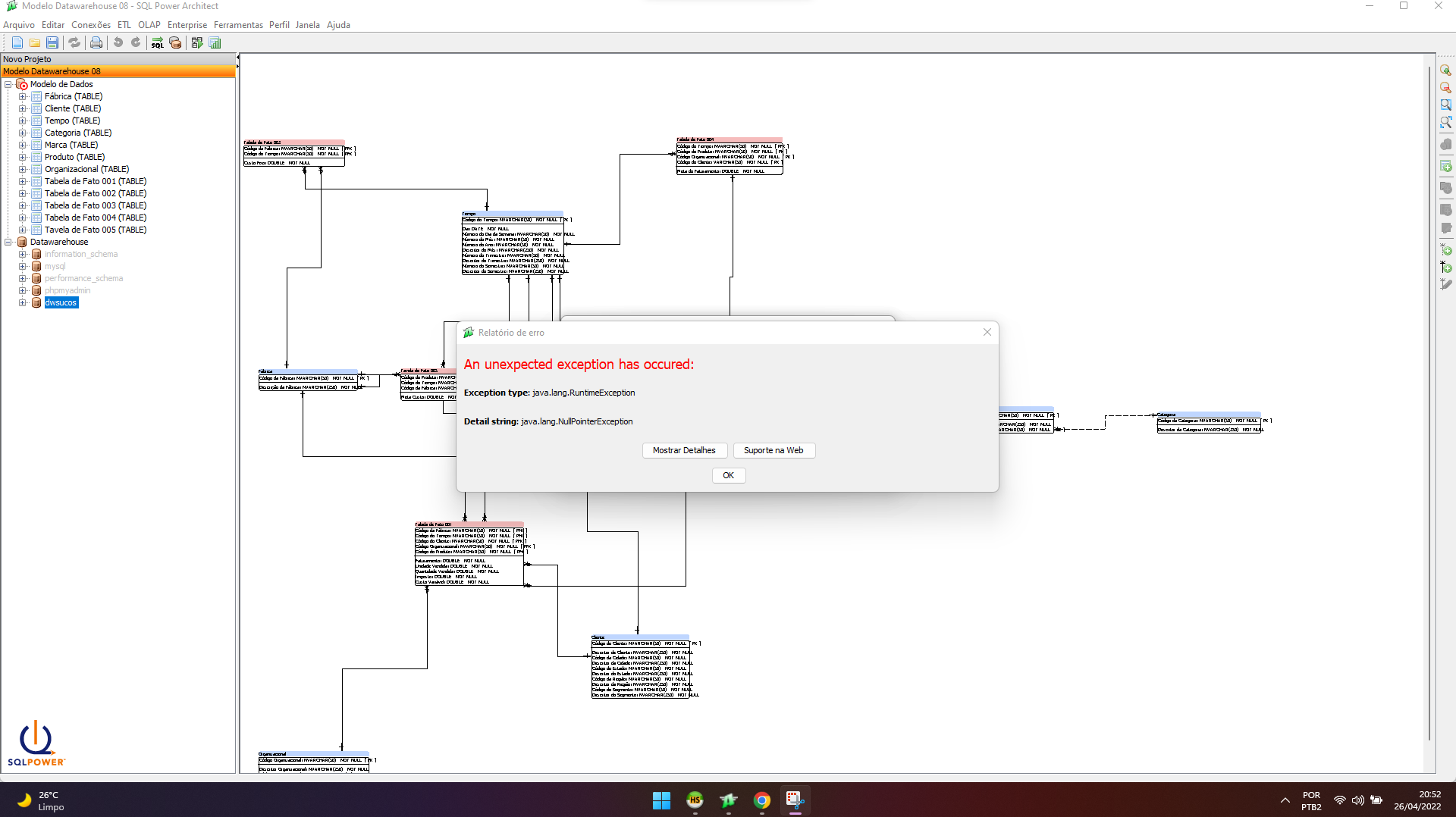
Task: Collapse the Modelo de Dados tree node
Action: [x=8, y=84]
